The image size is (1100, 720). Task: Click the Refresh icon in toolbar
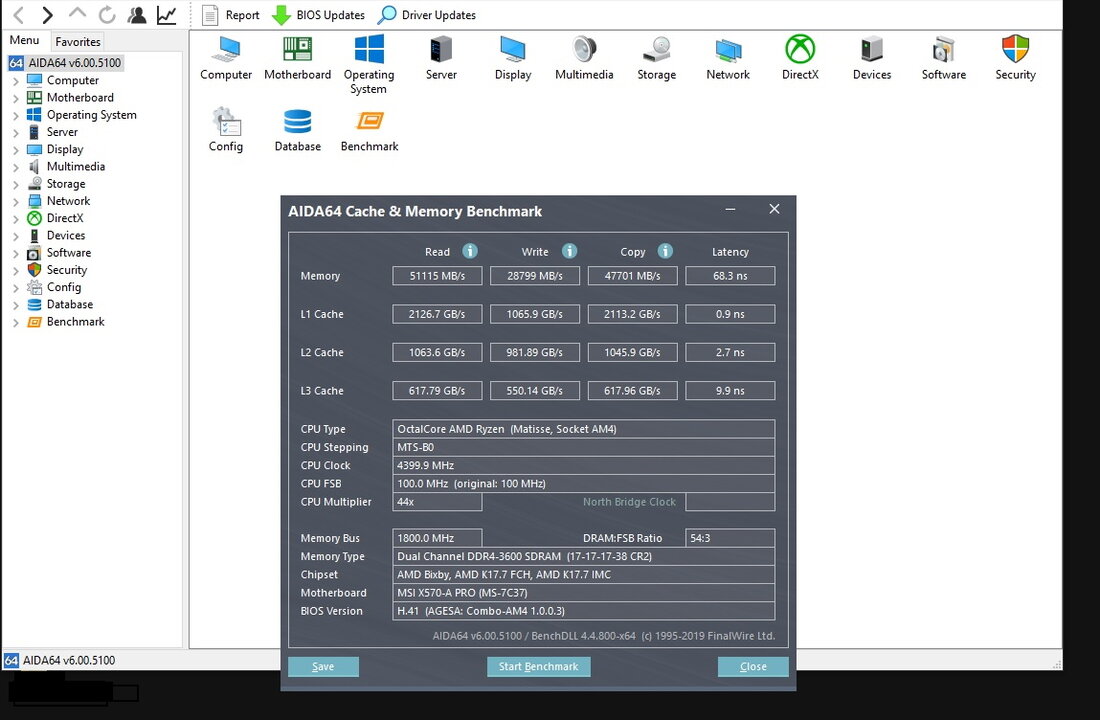107,15
